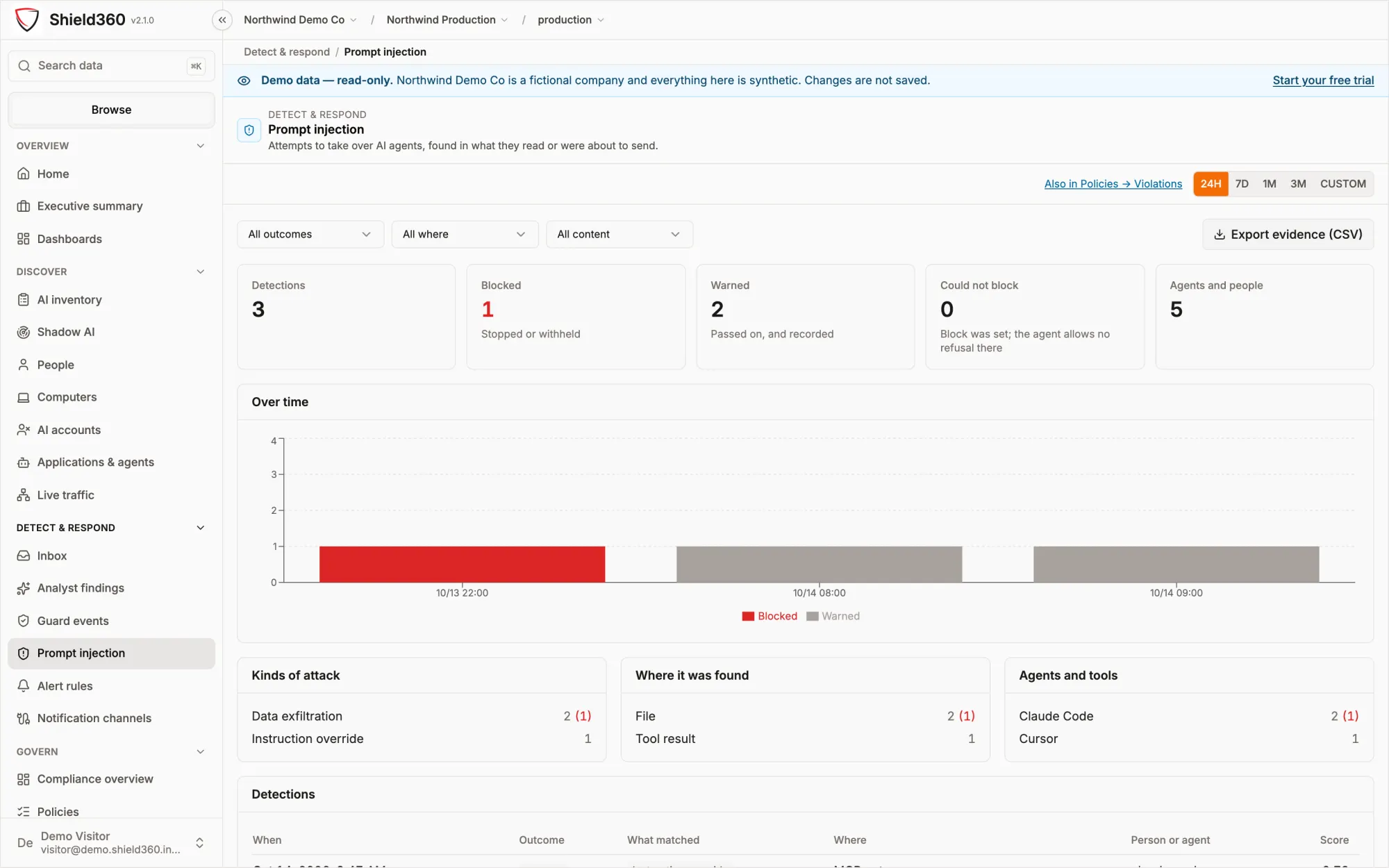1389x868 pixels.
Task: Go to Dashboards
Action: (x=111, y=239)
